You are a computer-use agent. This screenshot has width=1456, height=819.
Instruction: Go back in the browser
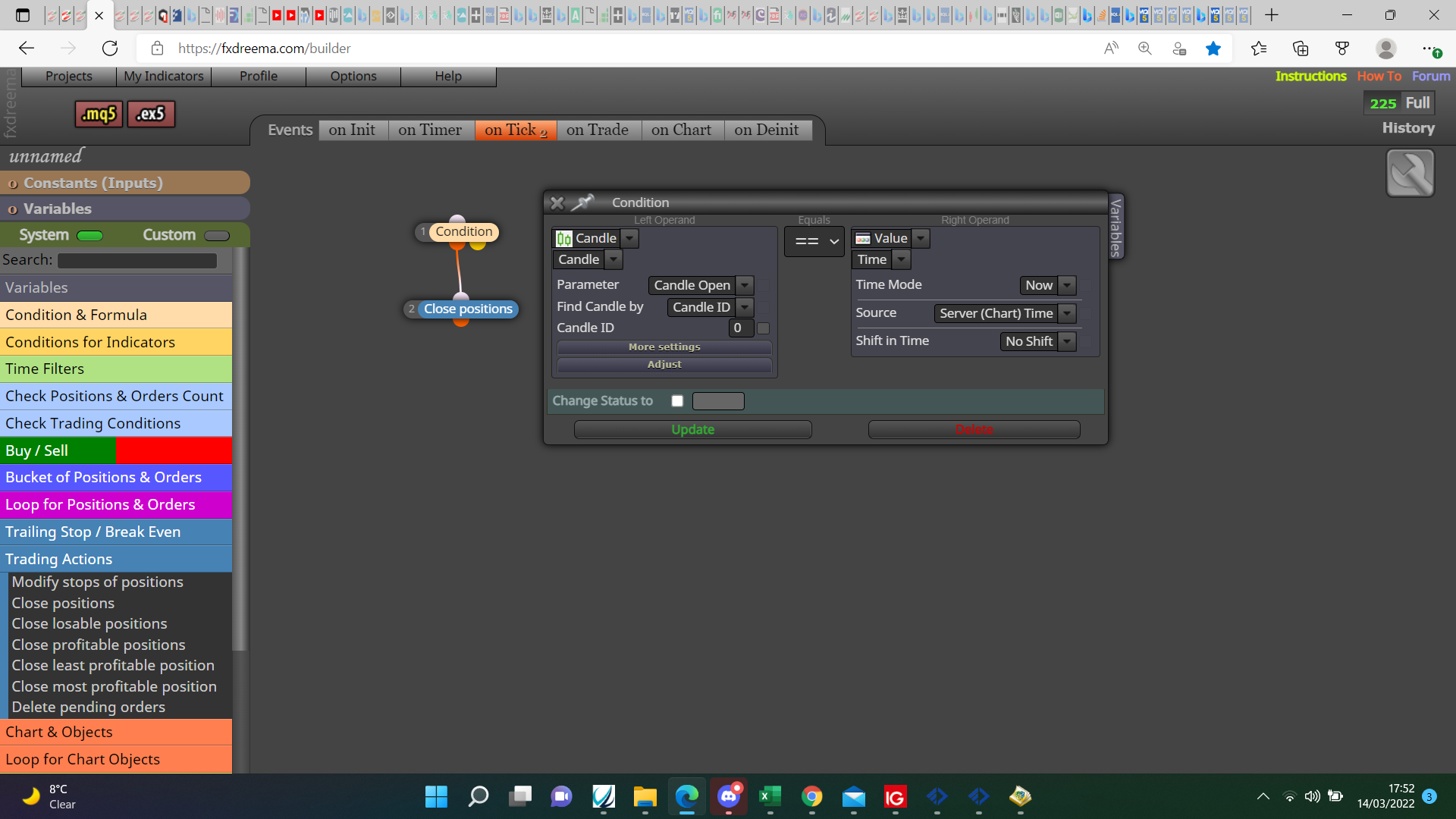(x=27, y=49)
